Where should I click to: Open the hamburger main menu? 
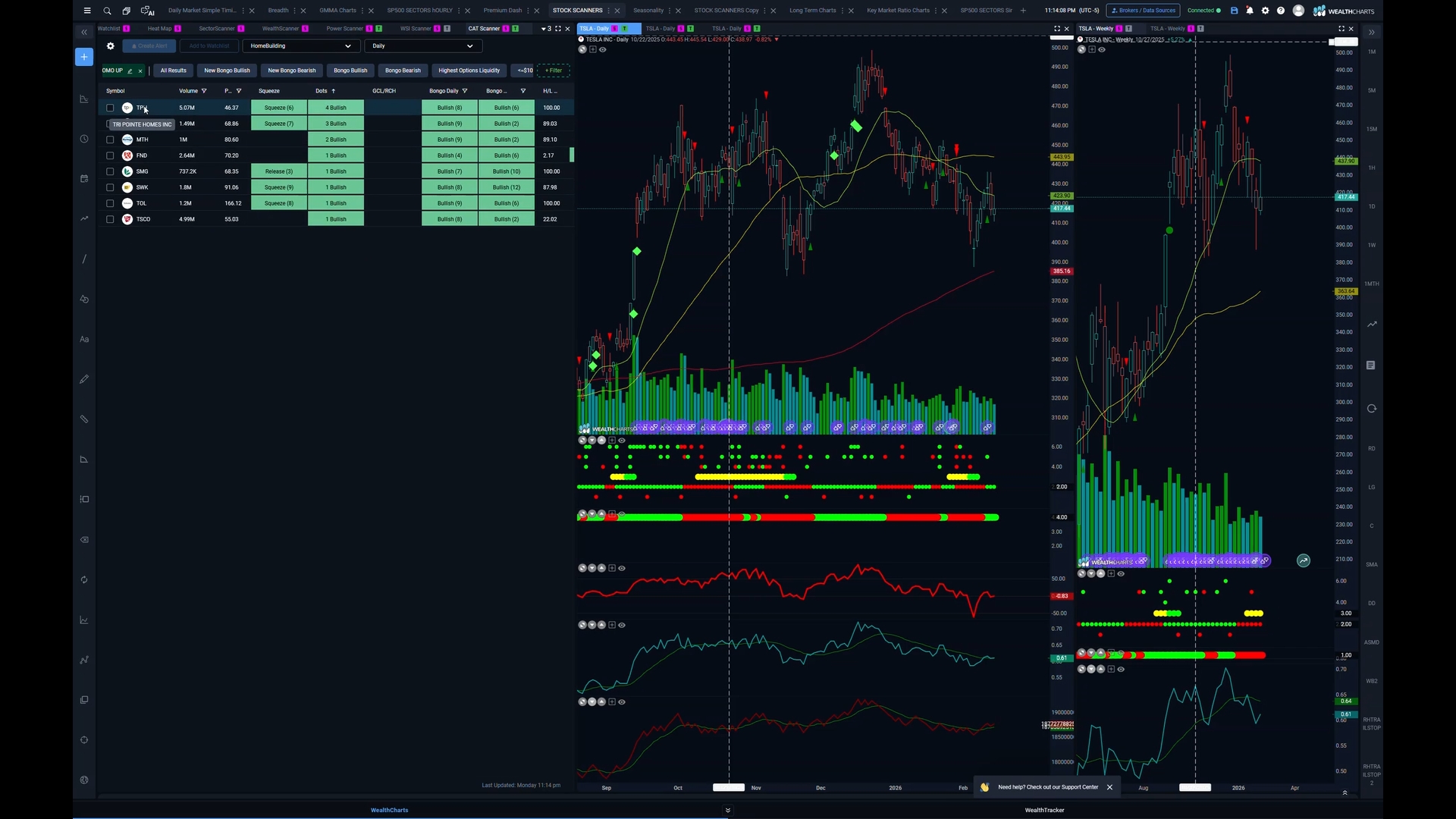87,11
